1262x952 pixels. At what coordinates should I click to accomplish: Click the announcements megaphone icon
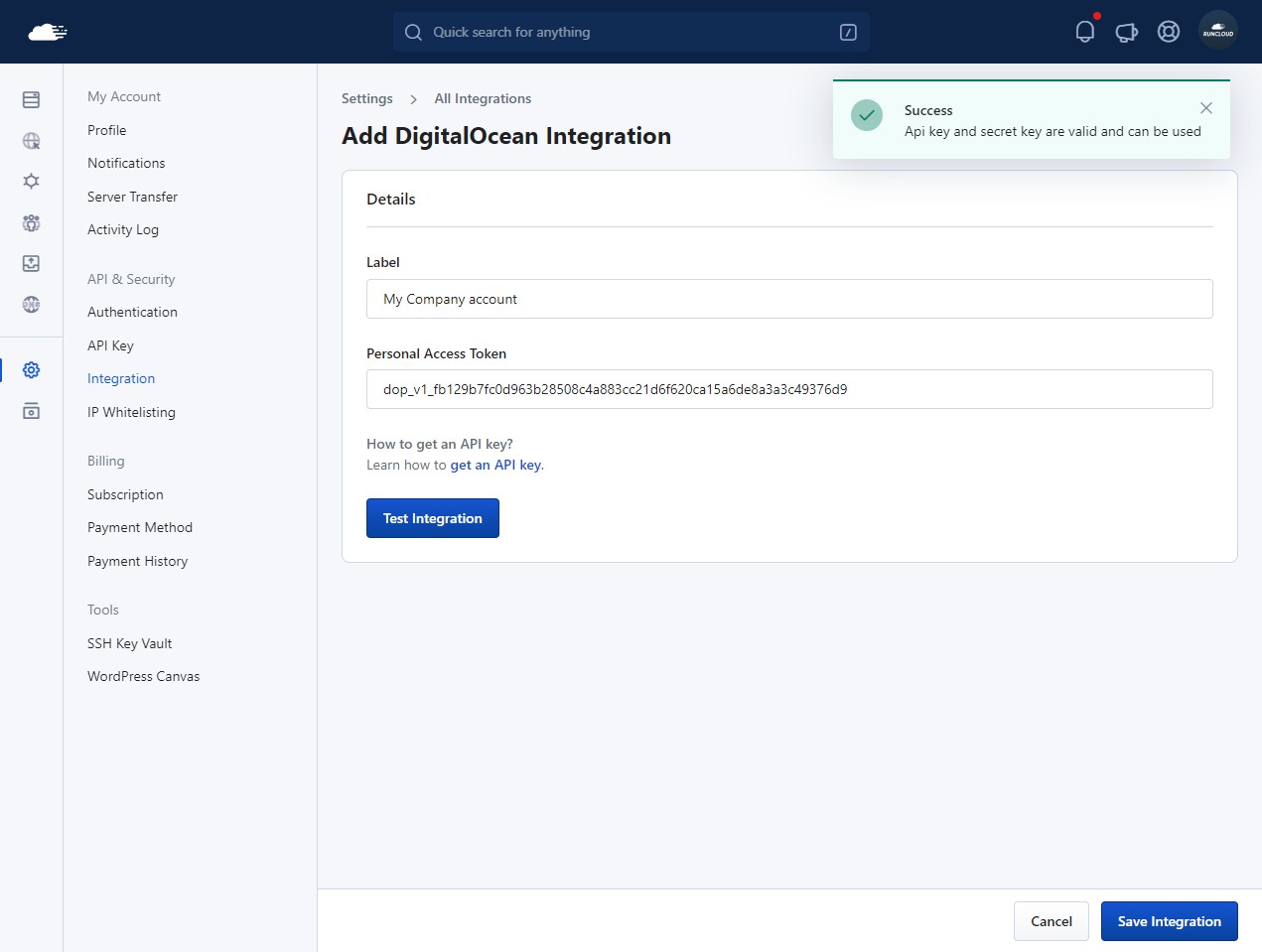(x=1127, y=32)
